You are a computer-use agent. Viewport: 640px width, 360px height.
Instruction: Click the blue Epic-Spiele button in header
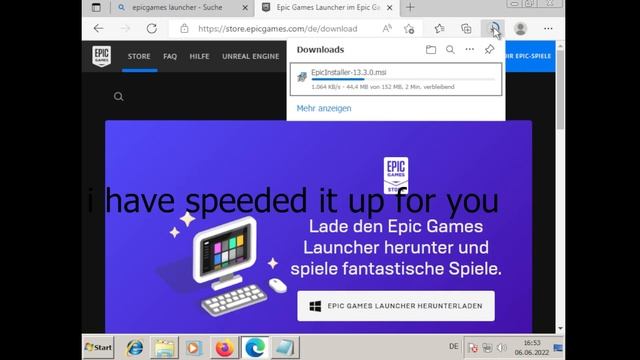tap(530, 56)
